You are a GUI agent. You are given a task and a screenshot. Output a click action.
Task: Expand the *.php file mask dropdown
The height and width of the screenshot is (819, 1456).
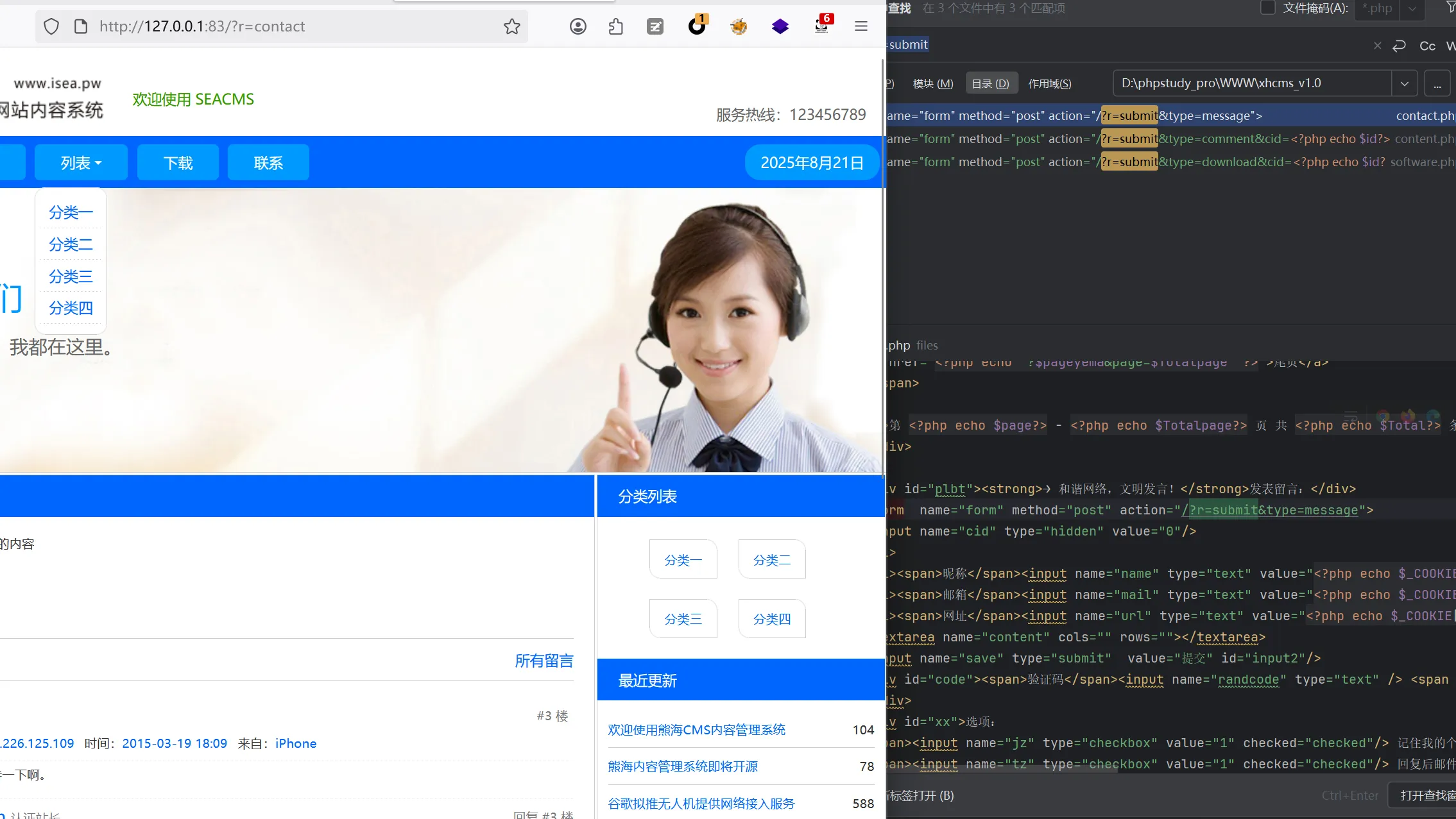(1412, 8)
